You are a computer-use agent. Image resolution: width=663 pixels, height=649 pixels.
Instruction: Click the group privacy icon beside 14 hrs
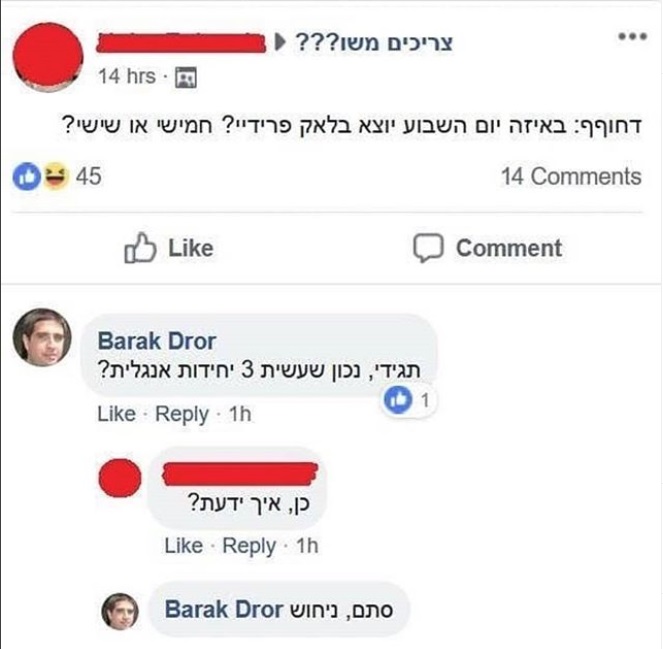[186, 77]
